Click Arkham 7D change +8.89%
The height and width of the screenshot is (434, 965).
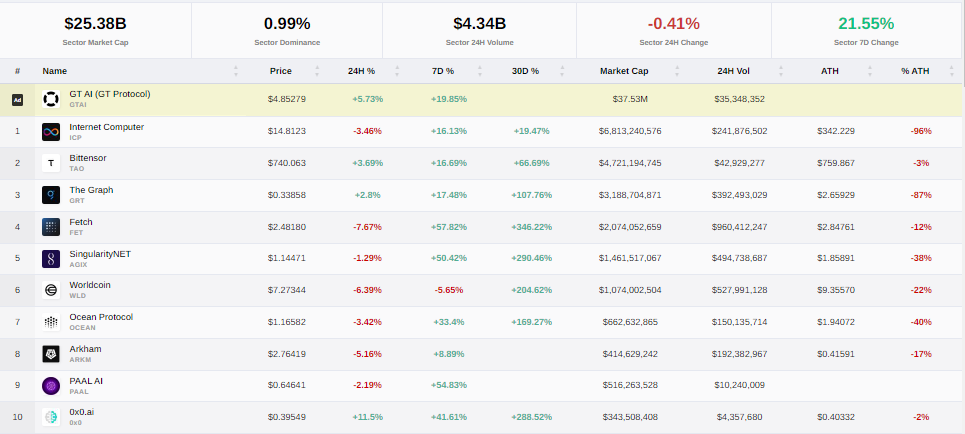point(449,354)
